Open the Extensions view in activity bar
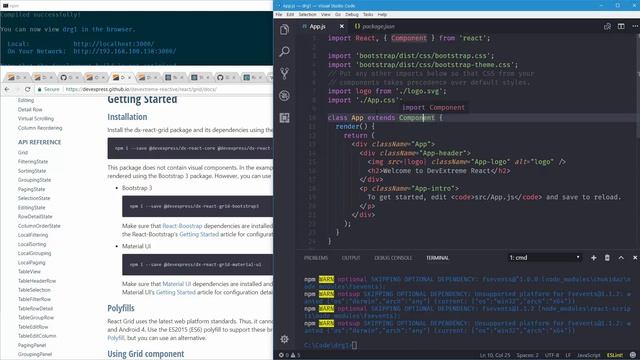The height and width of the screenshot is (360, 640). coord(284,118)
